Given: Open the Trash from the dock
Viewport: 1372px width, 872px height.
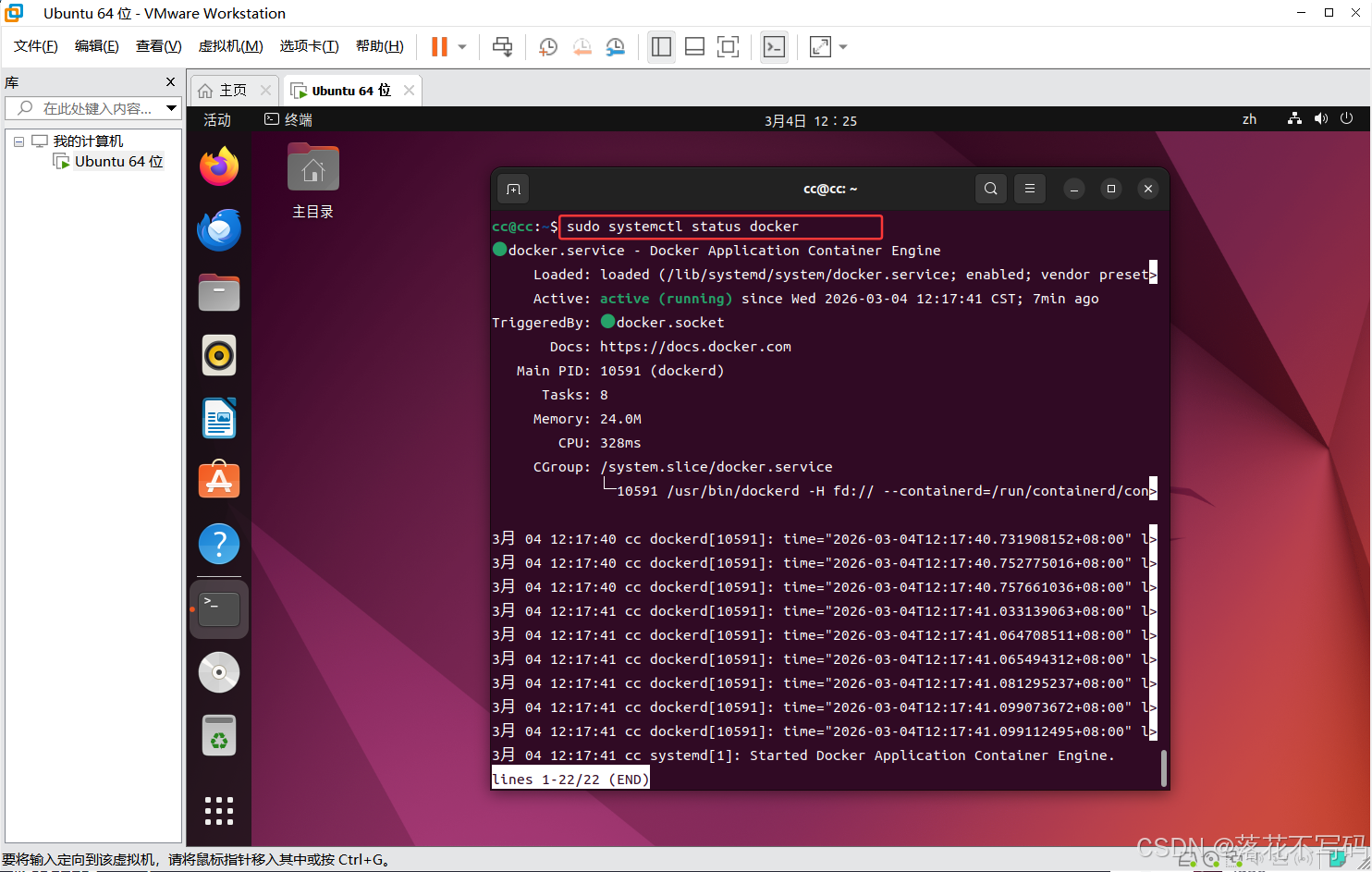Looking at the screenshot, I should [219, 735].
